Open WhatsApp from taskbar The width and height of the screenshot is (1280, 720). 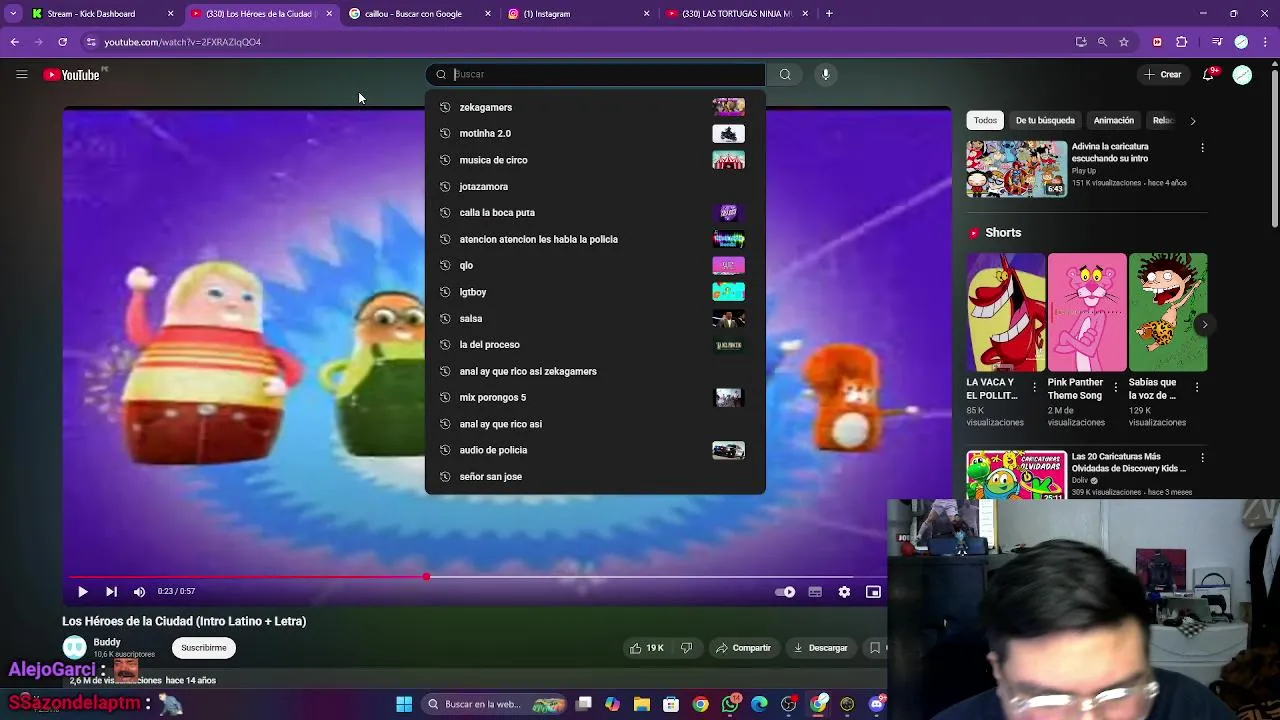pos(730,704)
